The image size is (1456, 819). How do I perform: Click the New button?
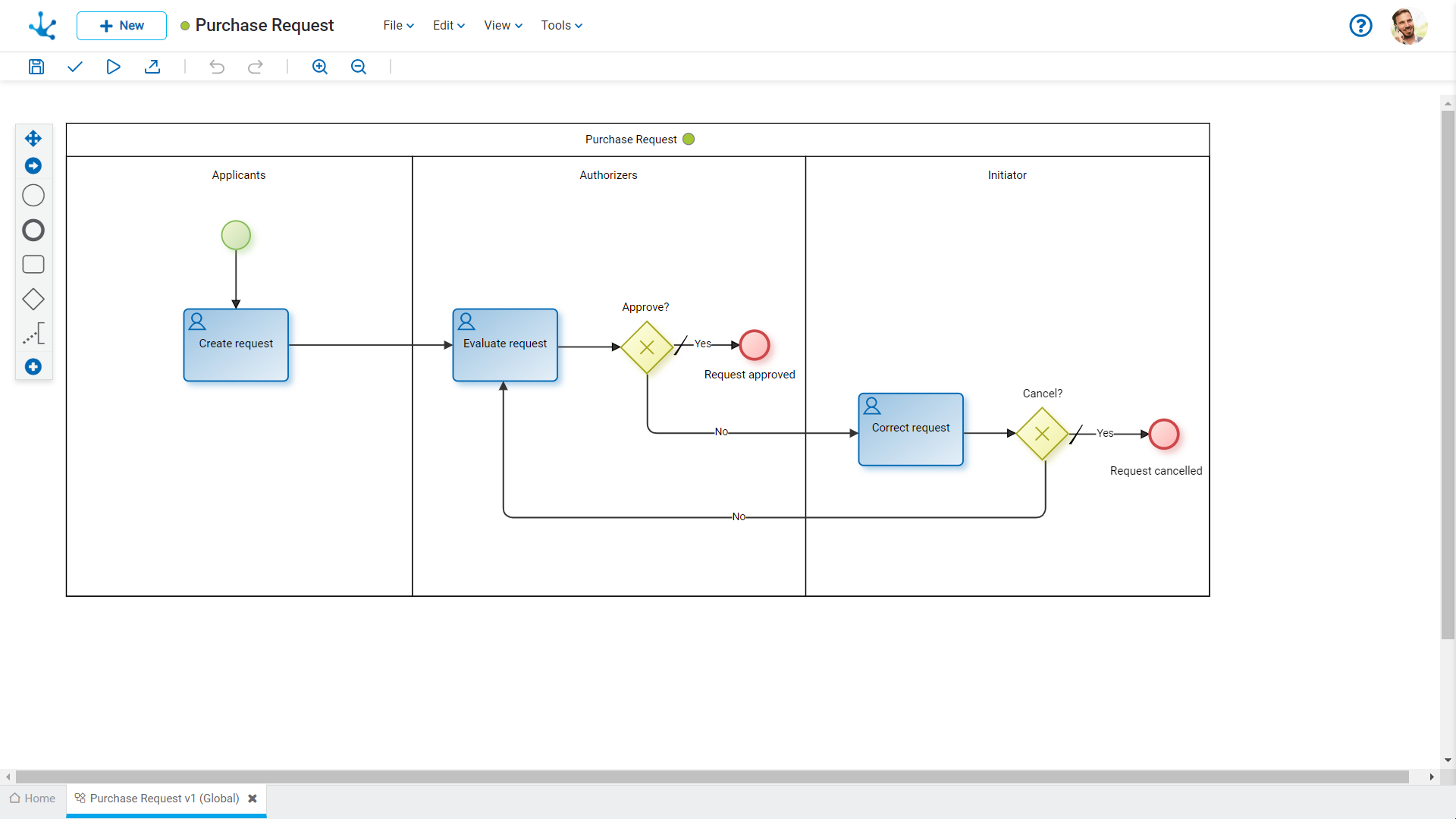click(x=121, y=25)
